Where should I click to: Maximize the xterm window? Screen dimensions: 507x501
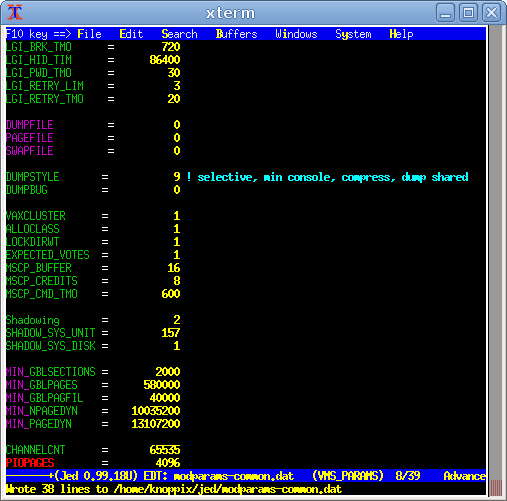tap(468, 13)
